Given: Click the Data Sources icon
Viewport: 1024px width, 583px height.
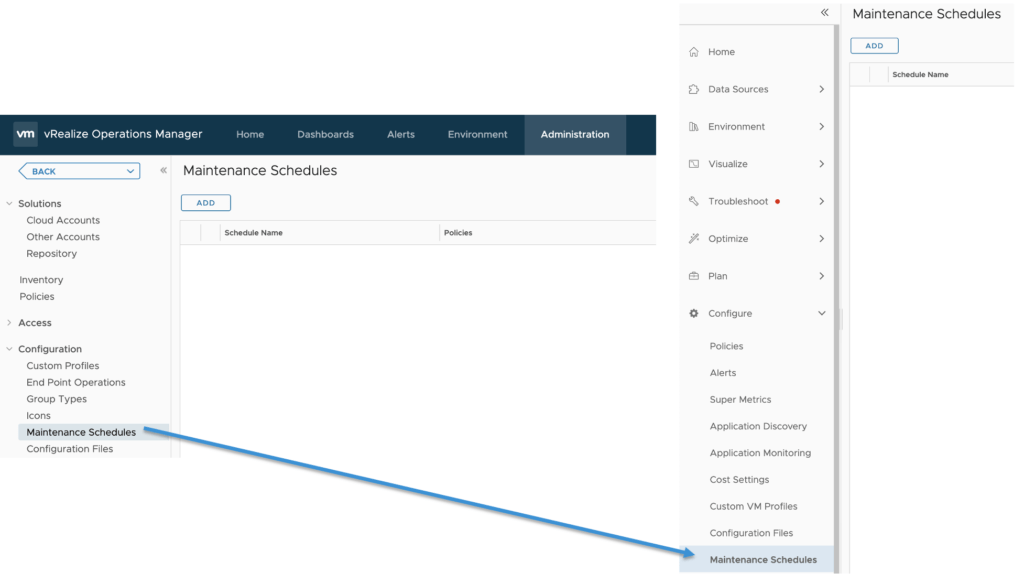Looking at the screenshot, I should tap(694, 89).
